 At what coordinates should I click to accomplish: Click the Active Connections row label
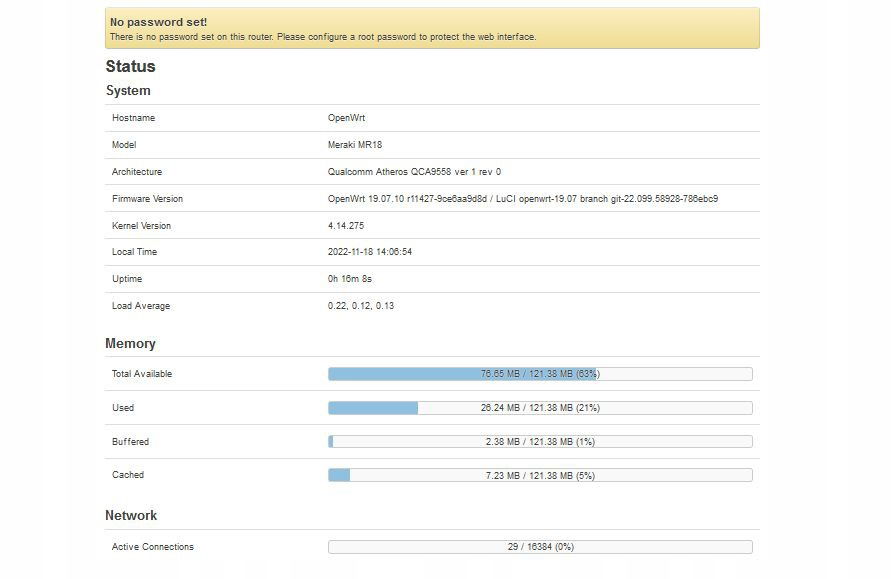[153, 547]
